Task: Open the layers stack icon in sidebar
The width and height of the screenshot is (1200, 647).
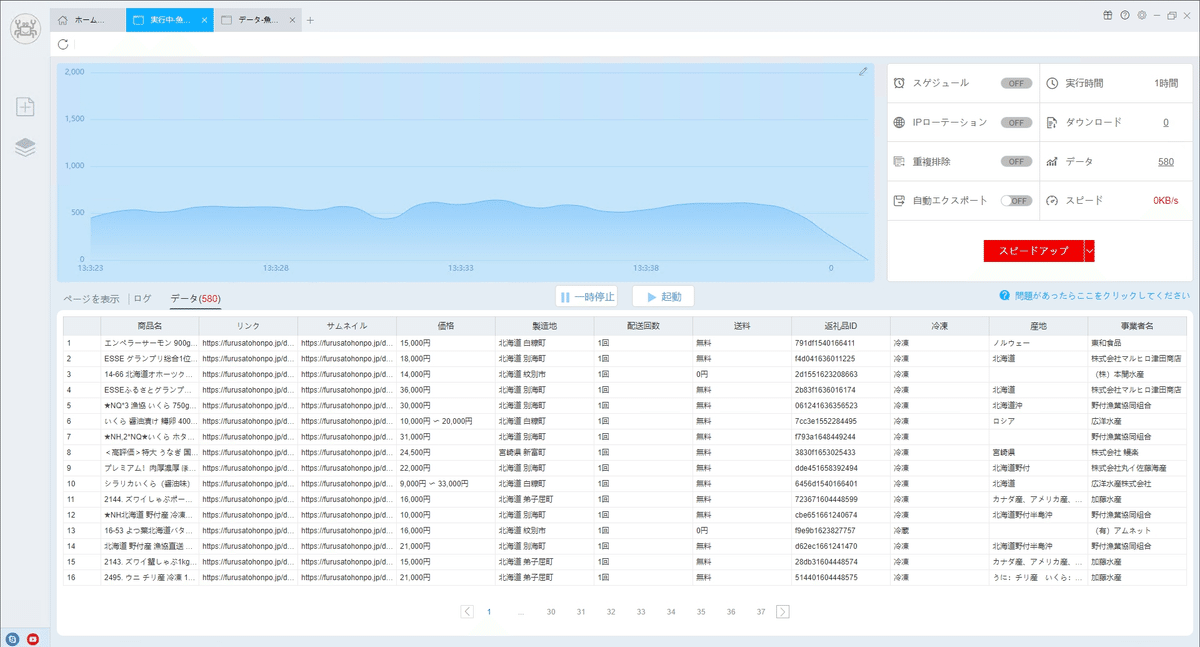Action: (x=25, y=147)
